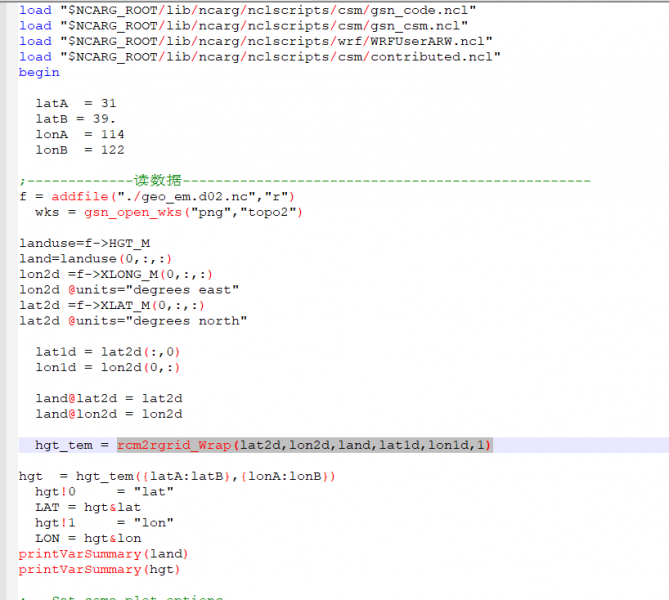Viewport: 669px width, 600px height.
Task: Click the 'begin' keyword line
Action: coord(39,72)
